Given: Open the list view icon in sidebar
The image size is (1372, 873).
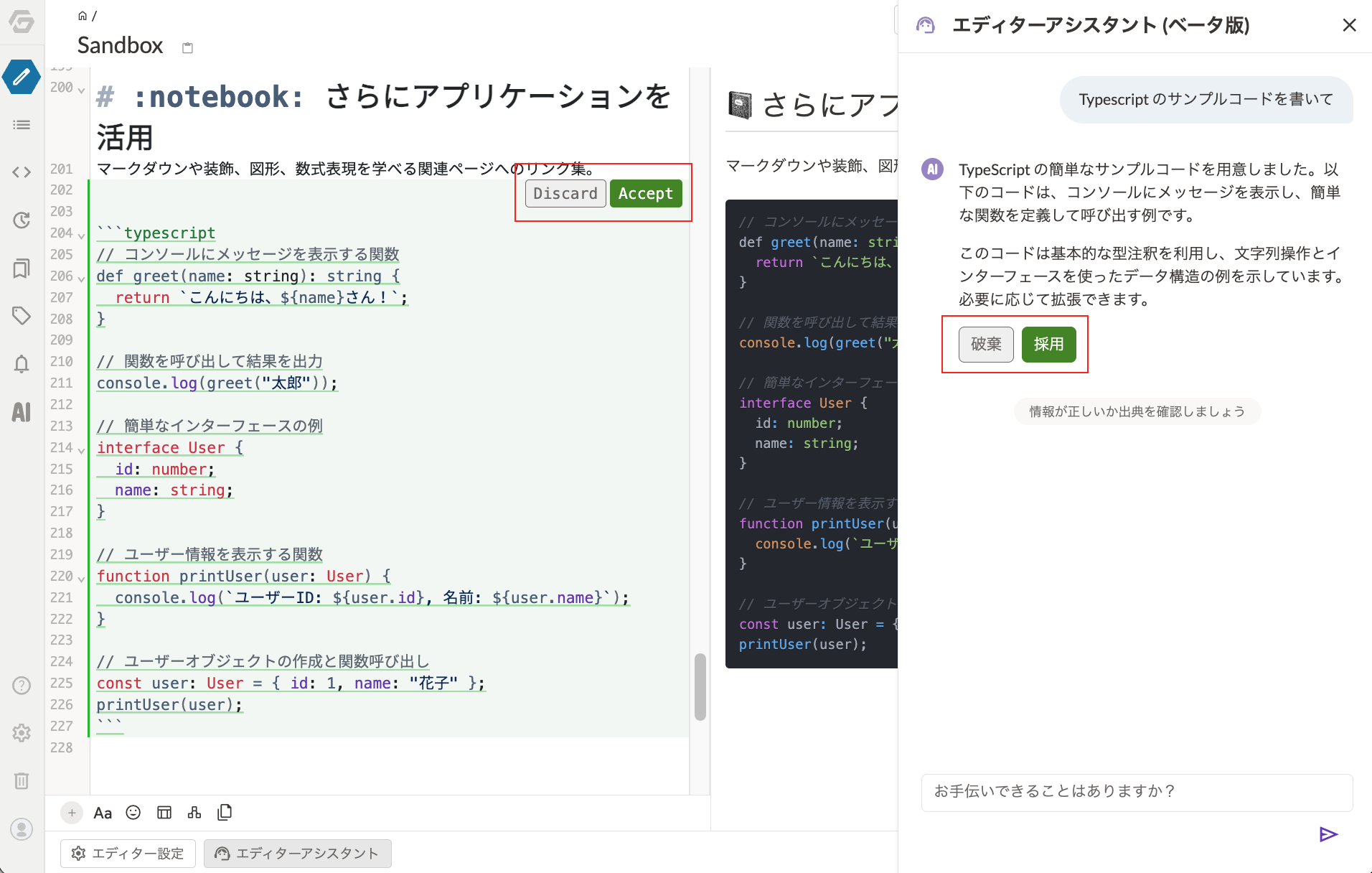Looking at the screenshot, I should 22,125.
